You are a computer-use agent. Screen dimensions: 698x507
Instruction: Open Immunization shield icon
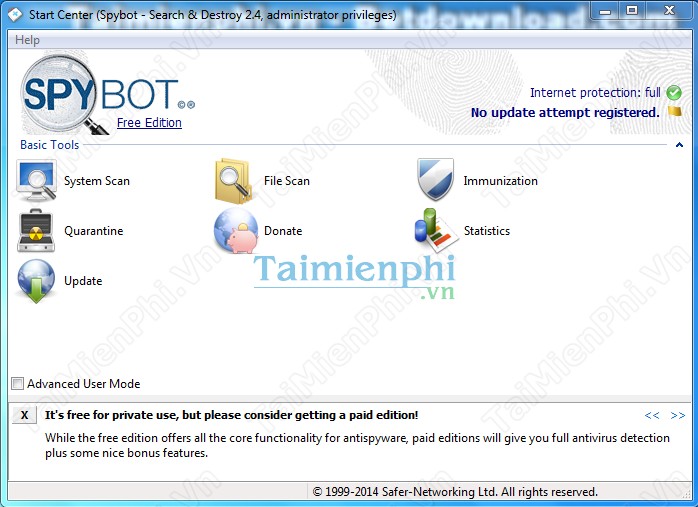435,179
